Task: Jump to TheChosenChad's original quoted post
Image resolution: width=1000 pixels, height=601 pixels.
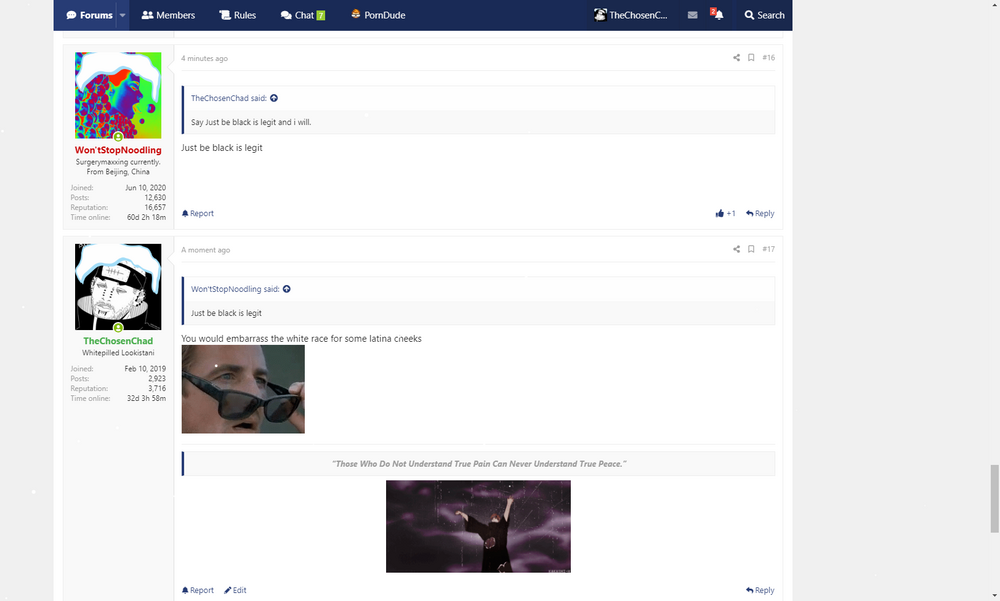Action: [x=274, y=98]
